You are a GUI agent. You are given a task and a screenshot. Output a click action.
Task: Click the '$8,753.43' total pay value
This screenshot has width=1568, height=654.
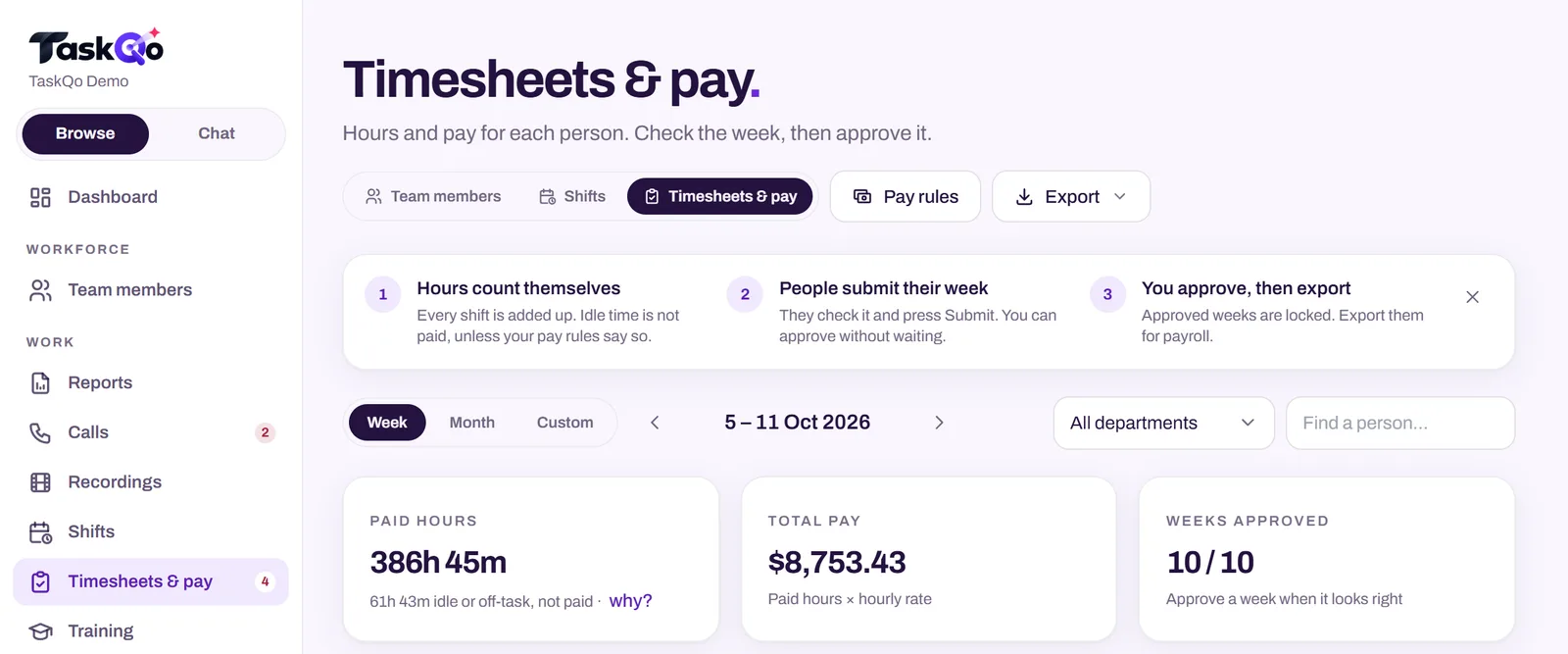coord(837,563)
